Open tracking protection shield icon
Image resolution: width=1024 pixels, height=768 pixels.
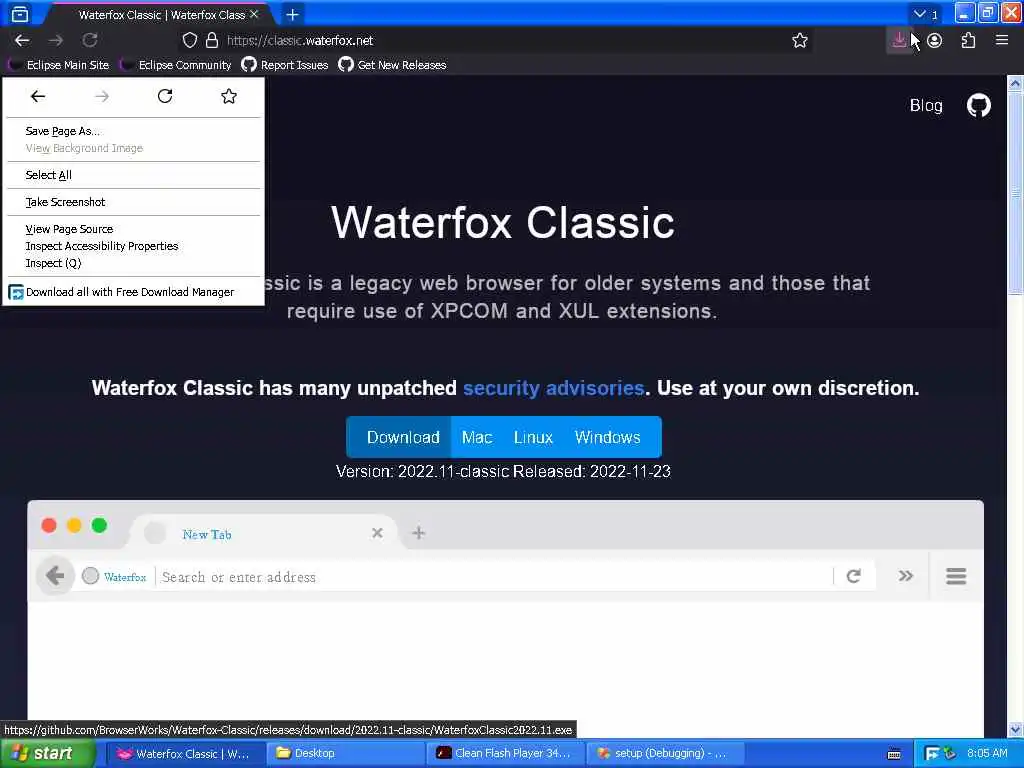pos(189,40)
